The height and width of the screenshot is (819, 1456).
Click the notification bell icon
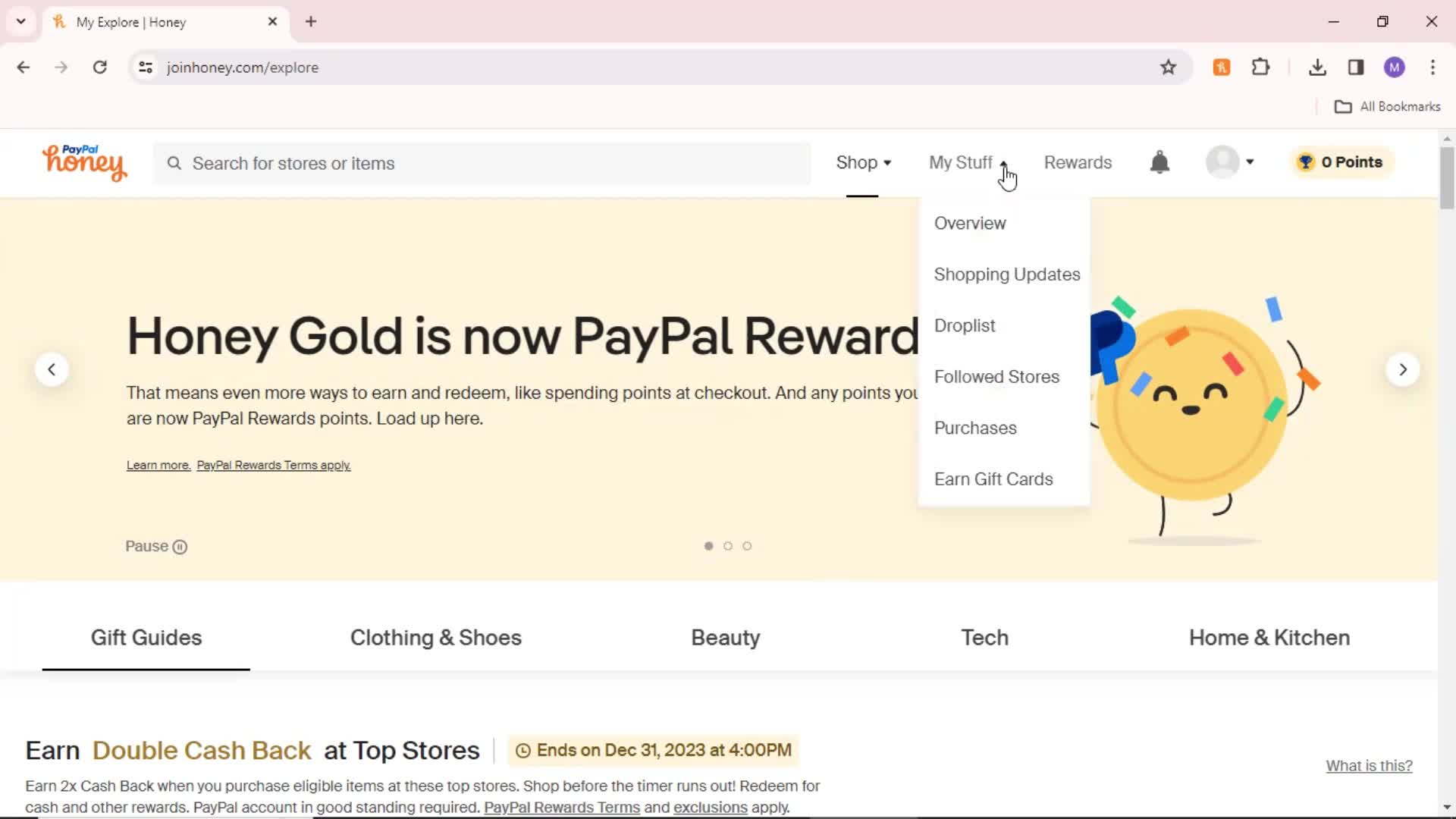click(x=1160, y=162)
